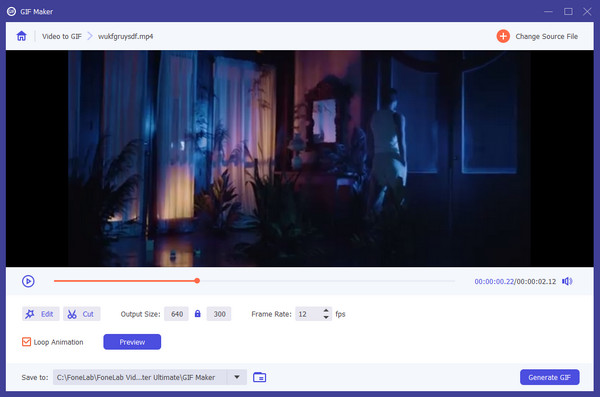The image size is (600, 397).
Task: Click the output height field 300
Action: click(219, 314)
